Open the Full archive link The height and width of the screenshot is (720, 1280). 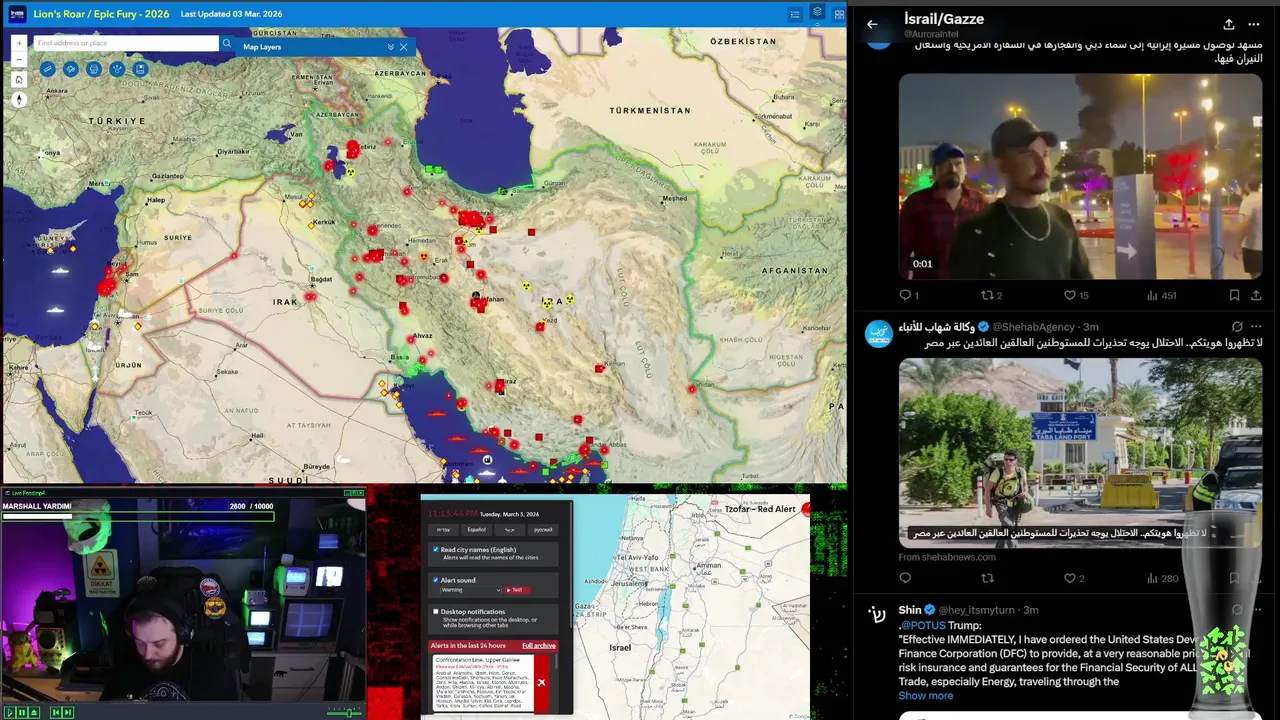[x=539, y=645]
